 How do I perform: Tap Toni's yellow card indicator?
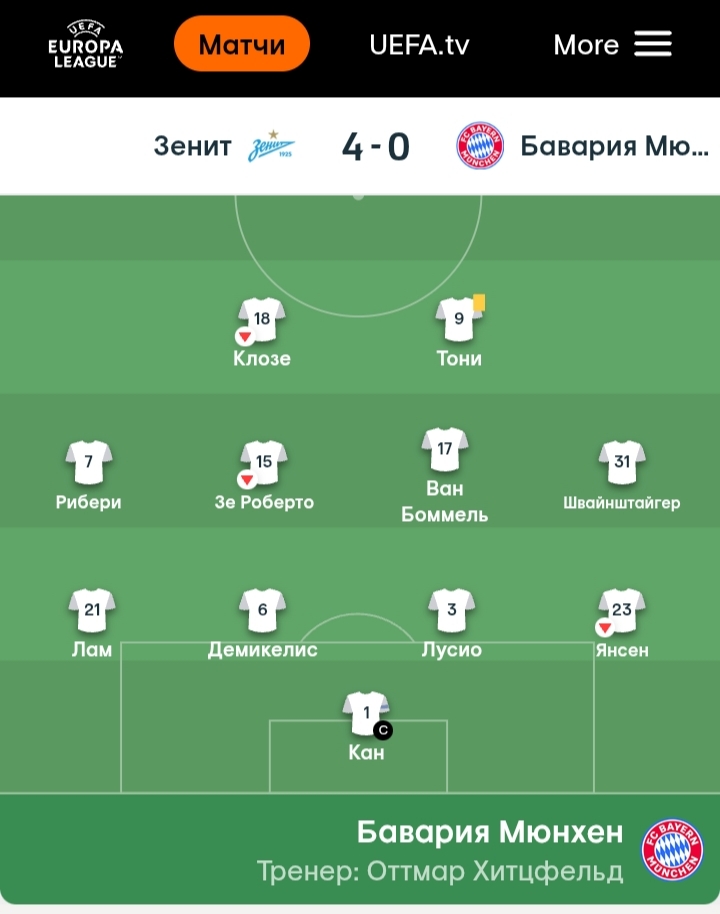(x=479, y=303)
